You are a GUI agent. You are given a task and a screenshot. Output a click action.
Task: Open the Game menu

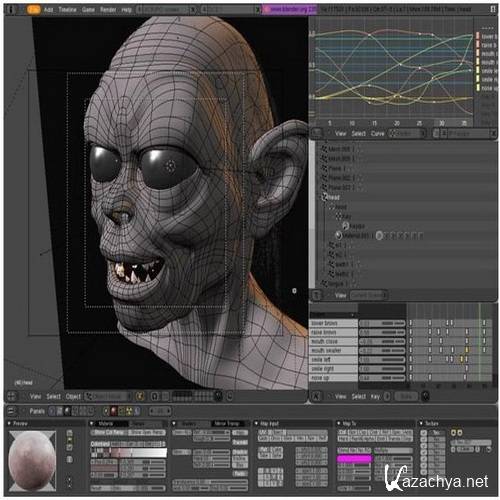tap(88, 10)
